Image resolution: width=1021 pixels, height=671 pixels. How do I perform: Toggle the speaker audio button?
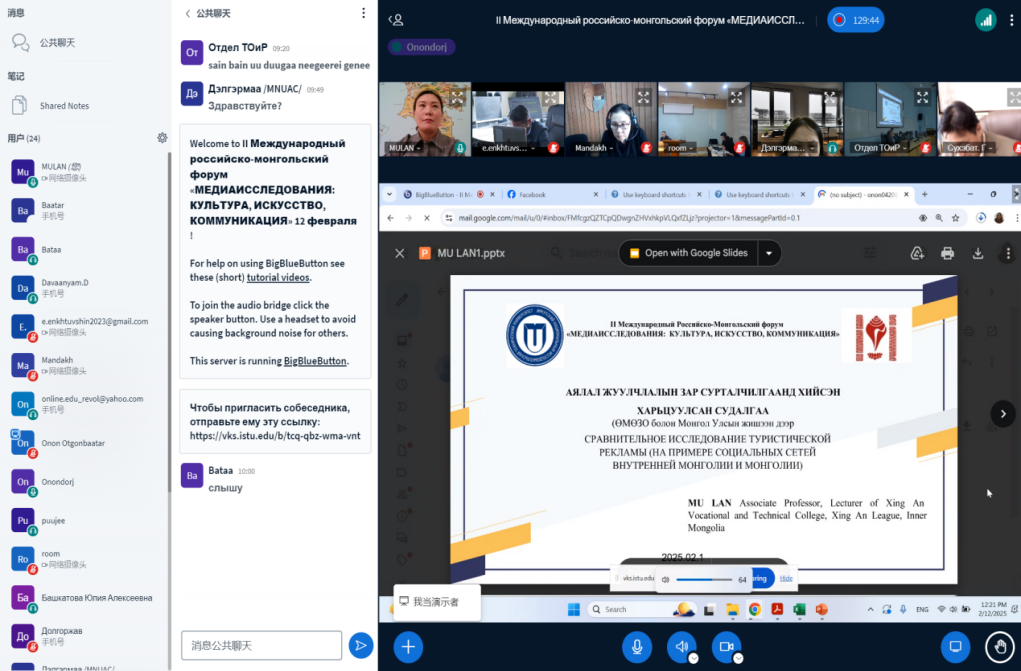click(x=681, y=647)
